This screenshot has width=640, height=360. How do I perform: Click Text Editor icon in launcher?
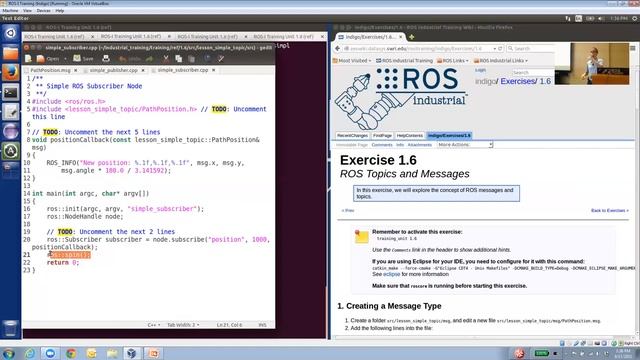[x=11, y=111]
